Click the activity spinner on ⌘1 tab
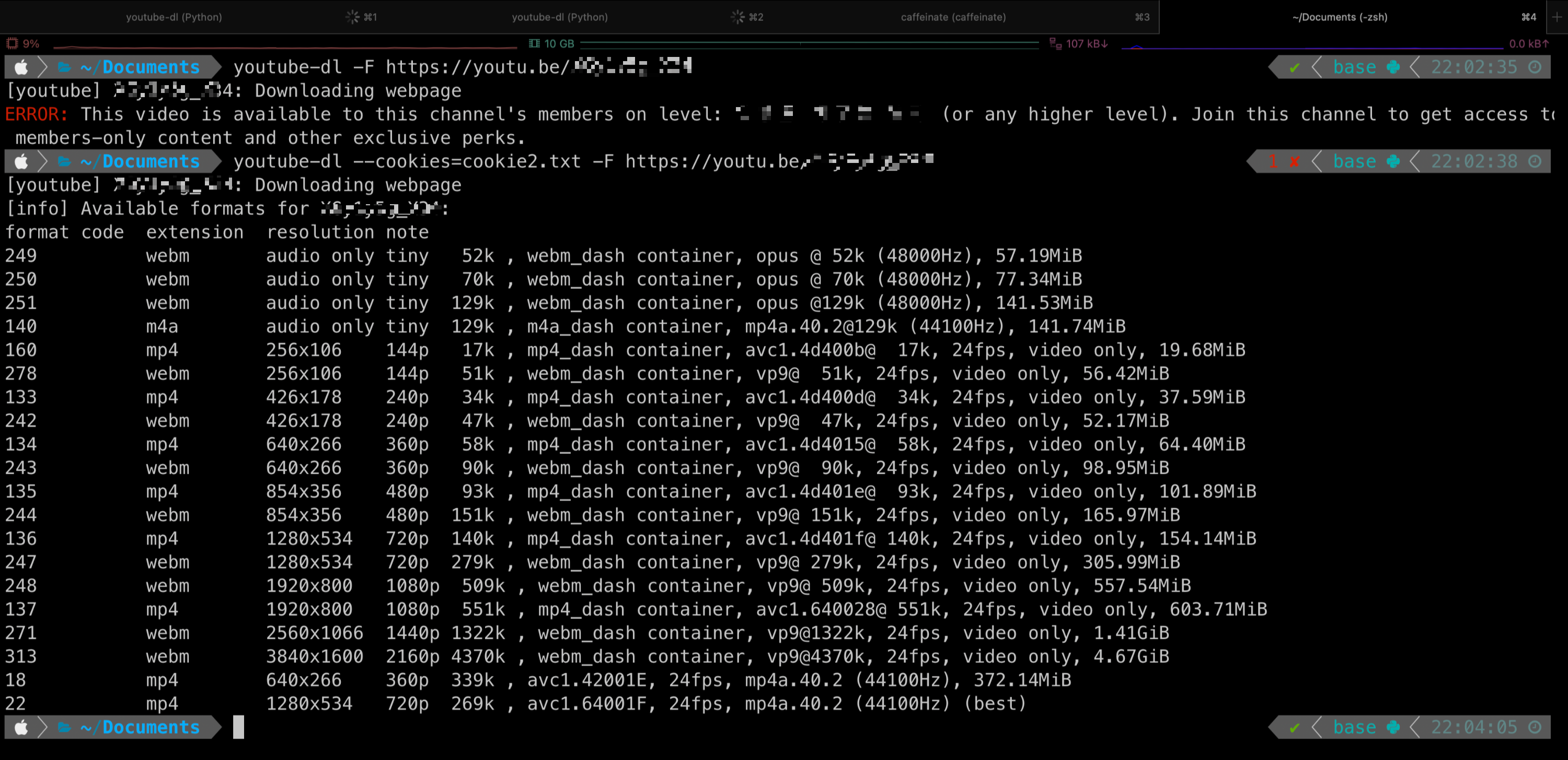This screenshot has height=760, width=1568. pyautogui.click(x=352, y=17)
